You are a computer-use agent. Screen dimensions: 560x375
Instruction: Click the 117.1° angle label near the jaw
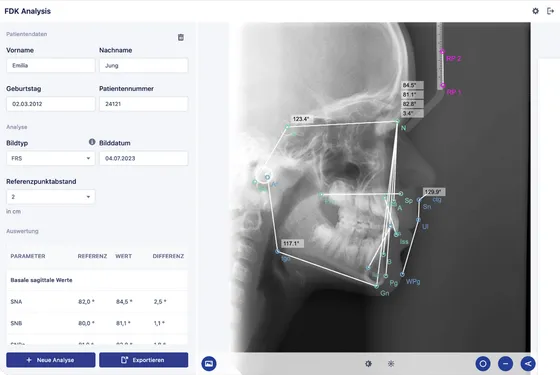[291, 244]
